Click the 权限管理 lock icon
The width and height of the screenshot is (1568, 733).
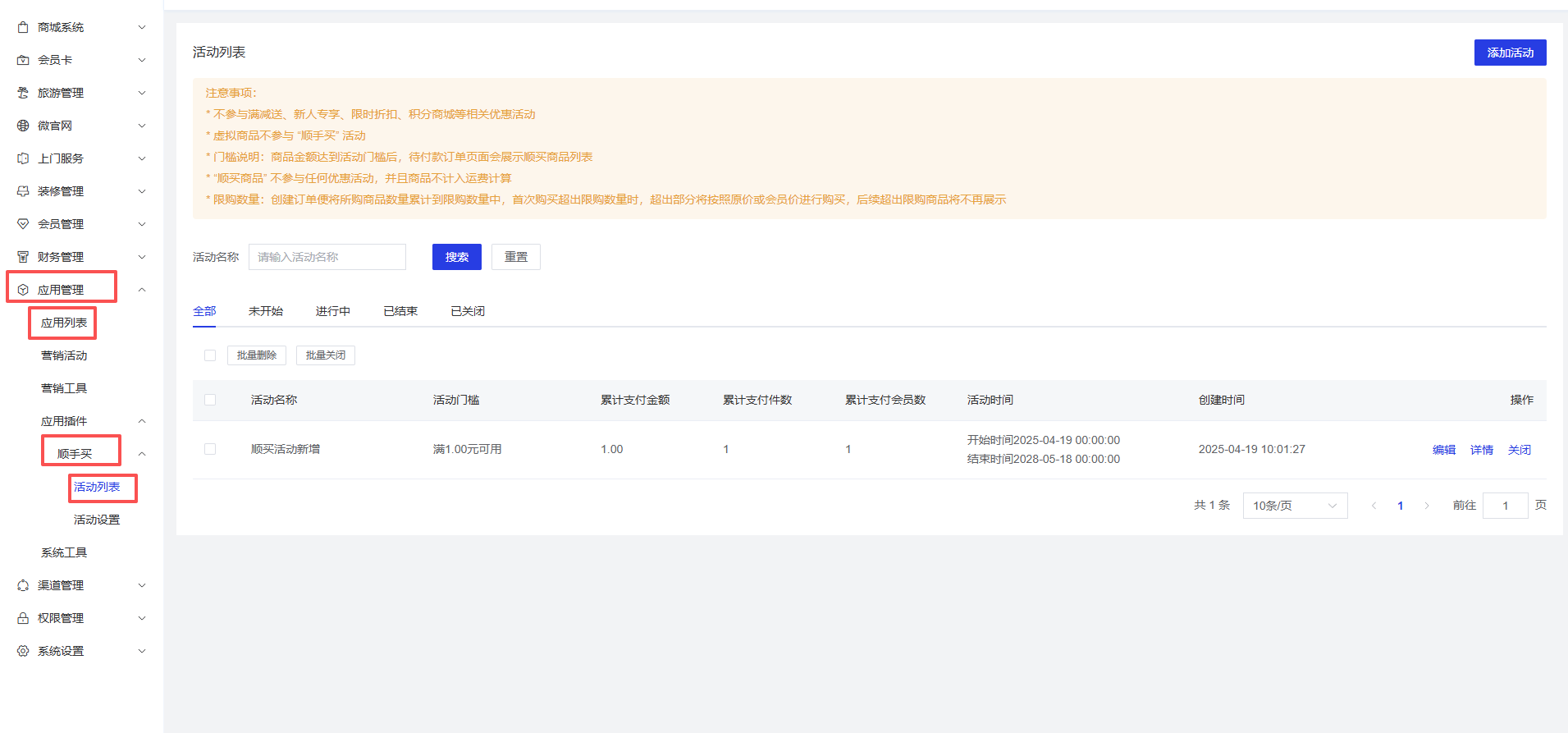coord(23,618)
